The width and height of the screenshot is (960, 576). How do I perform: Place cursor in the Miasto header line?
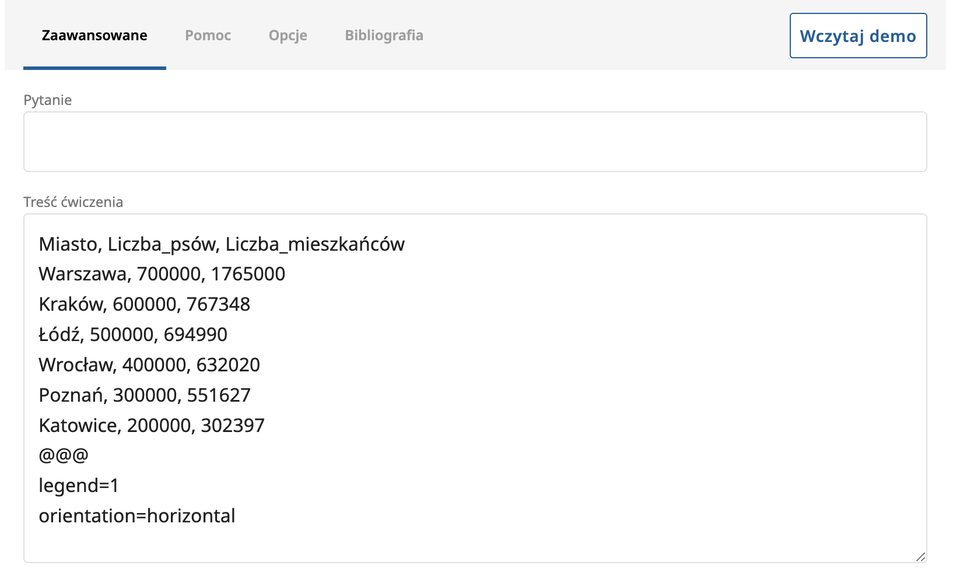221,244
